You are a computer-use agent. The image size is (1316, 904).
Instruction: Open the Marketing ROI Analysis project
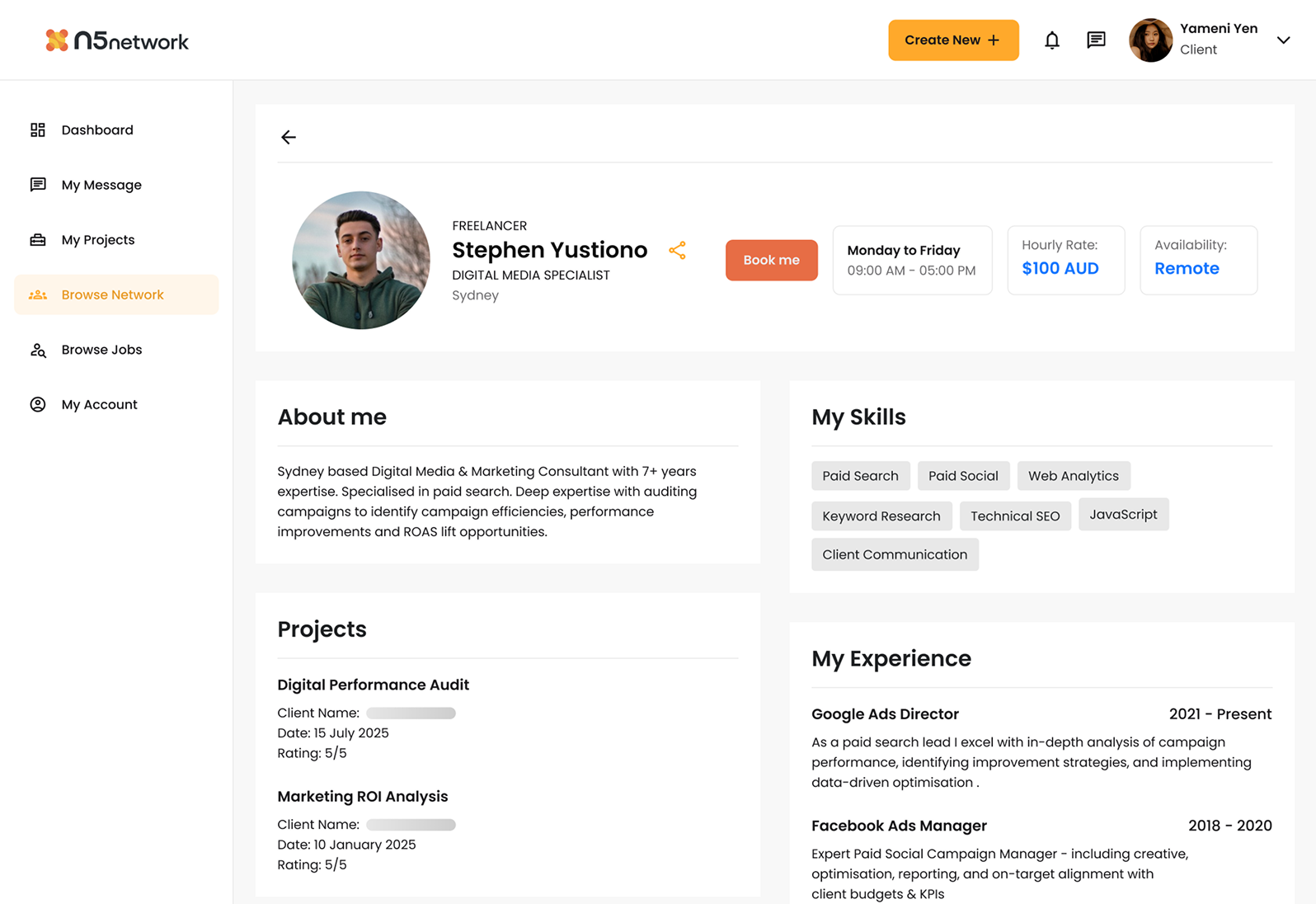tap(362, 796)
